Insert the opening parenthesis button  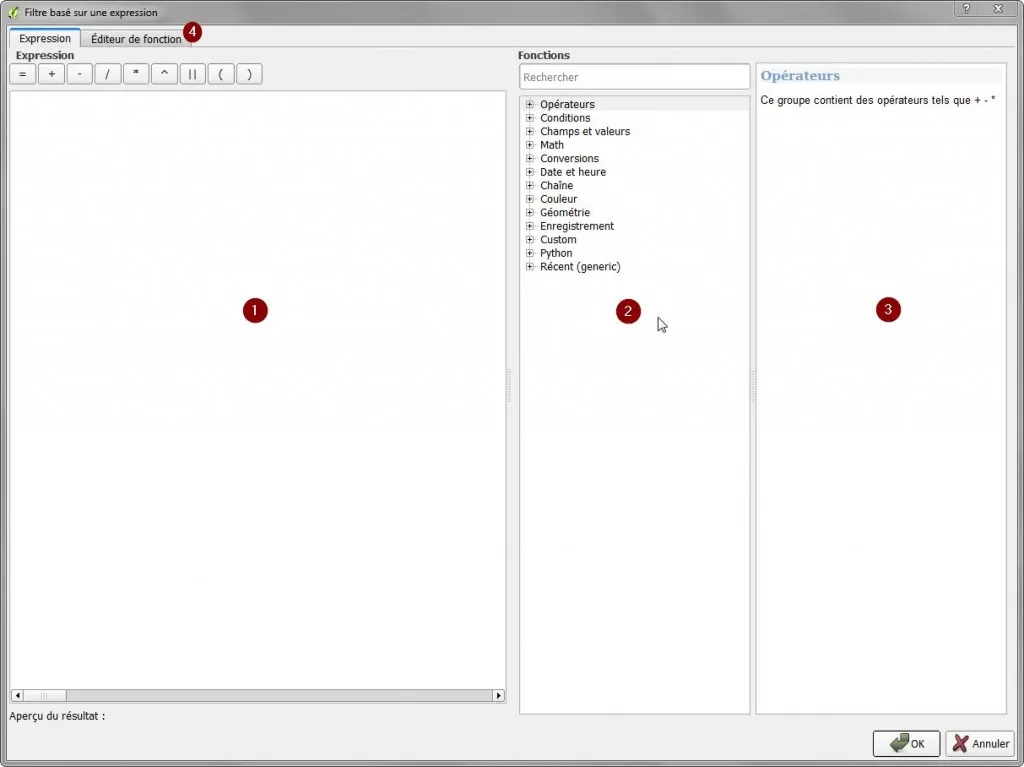point(221,74)
